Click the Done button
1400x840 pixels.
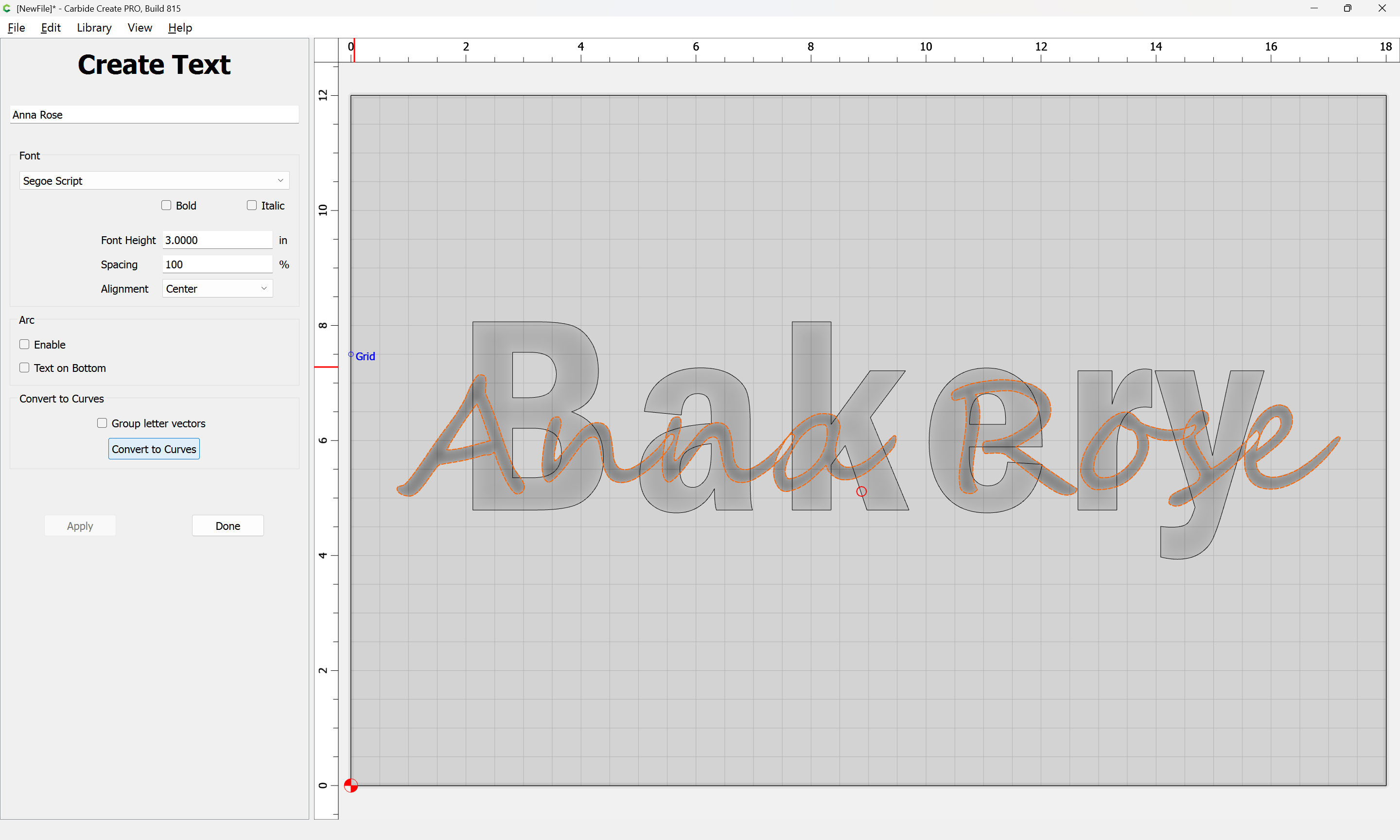click(x=227, y=526)
